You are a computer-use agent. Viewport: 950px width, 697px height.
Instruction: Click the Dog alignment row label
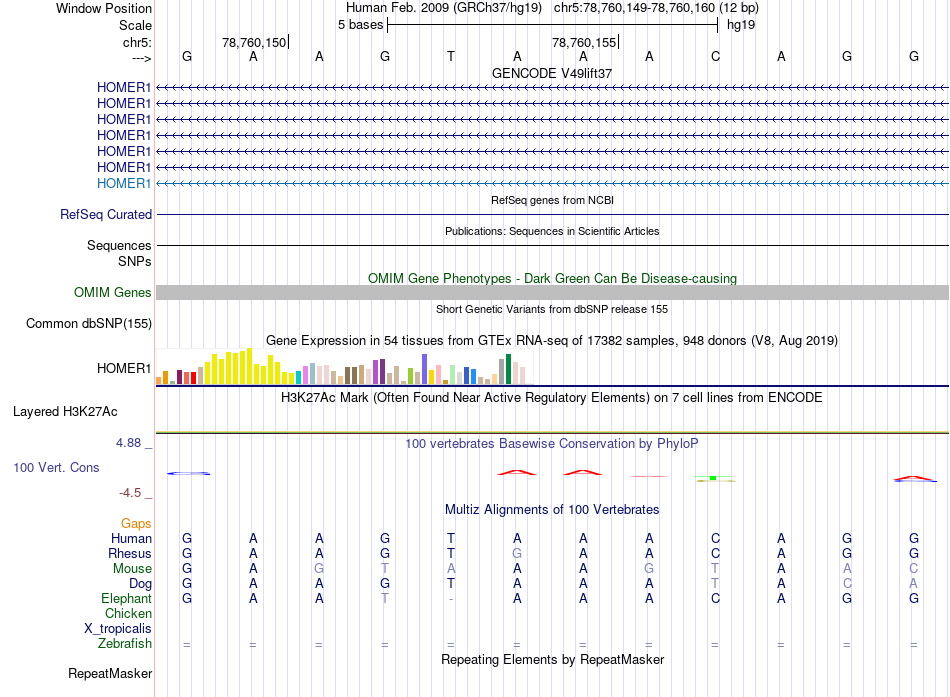point(140,584)
